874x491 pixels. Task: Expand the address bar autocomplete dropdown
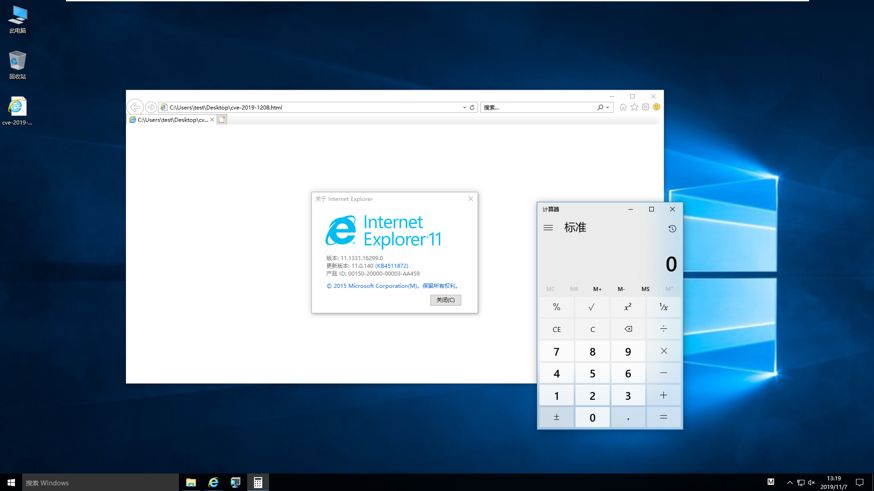coord(464,107)
